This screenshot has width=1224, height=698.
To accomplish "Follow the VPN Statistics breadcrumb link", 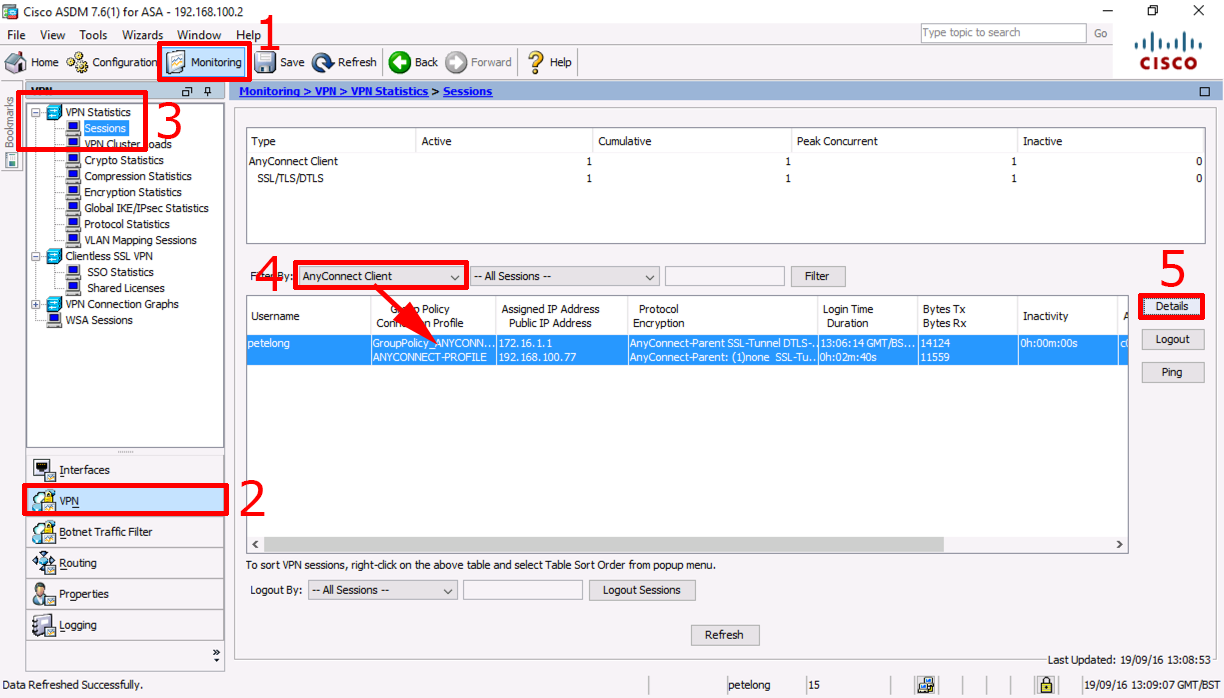I will point(389,91).
